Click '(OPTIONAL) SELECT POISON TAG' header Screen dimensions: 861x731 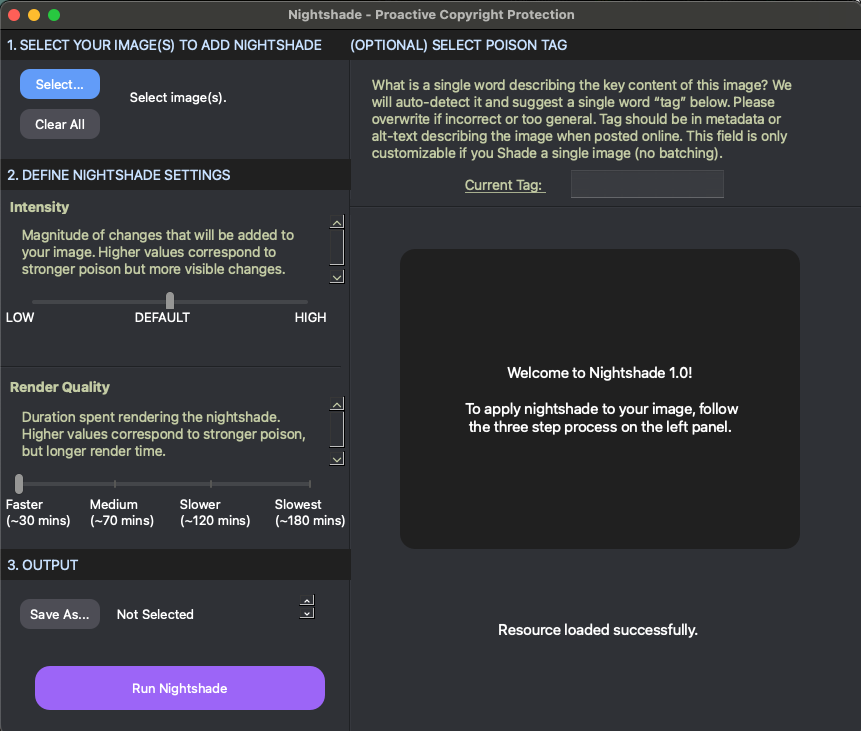pos(459,45)
